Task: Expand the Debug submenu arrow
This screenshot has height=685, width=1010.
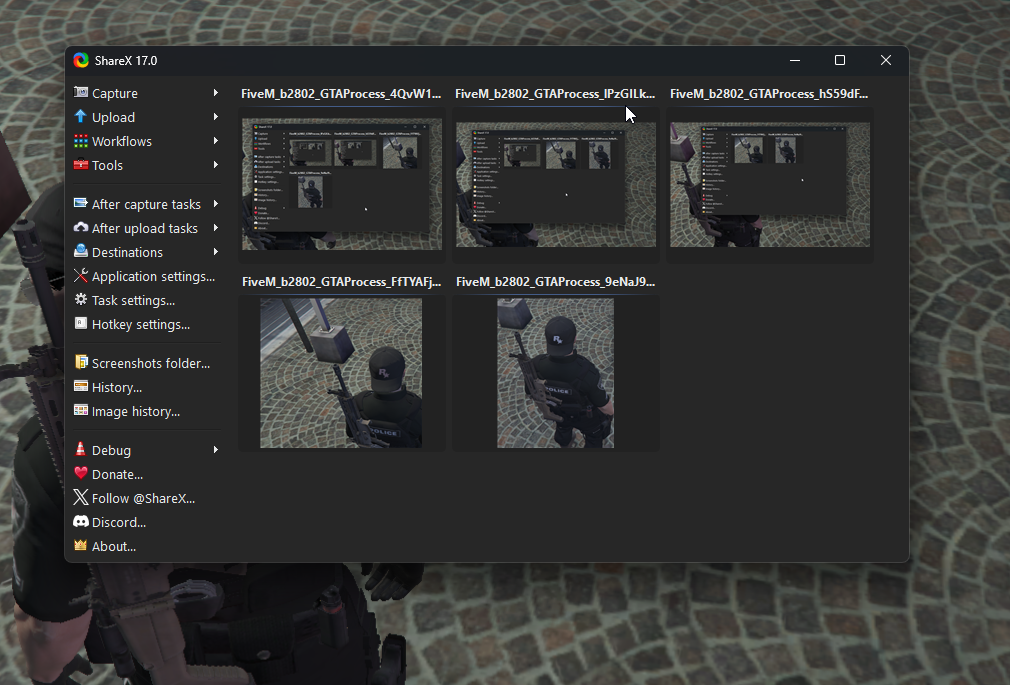Action: coord(216,450)
